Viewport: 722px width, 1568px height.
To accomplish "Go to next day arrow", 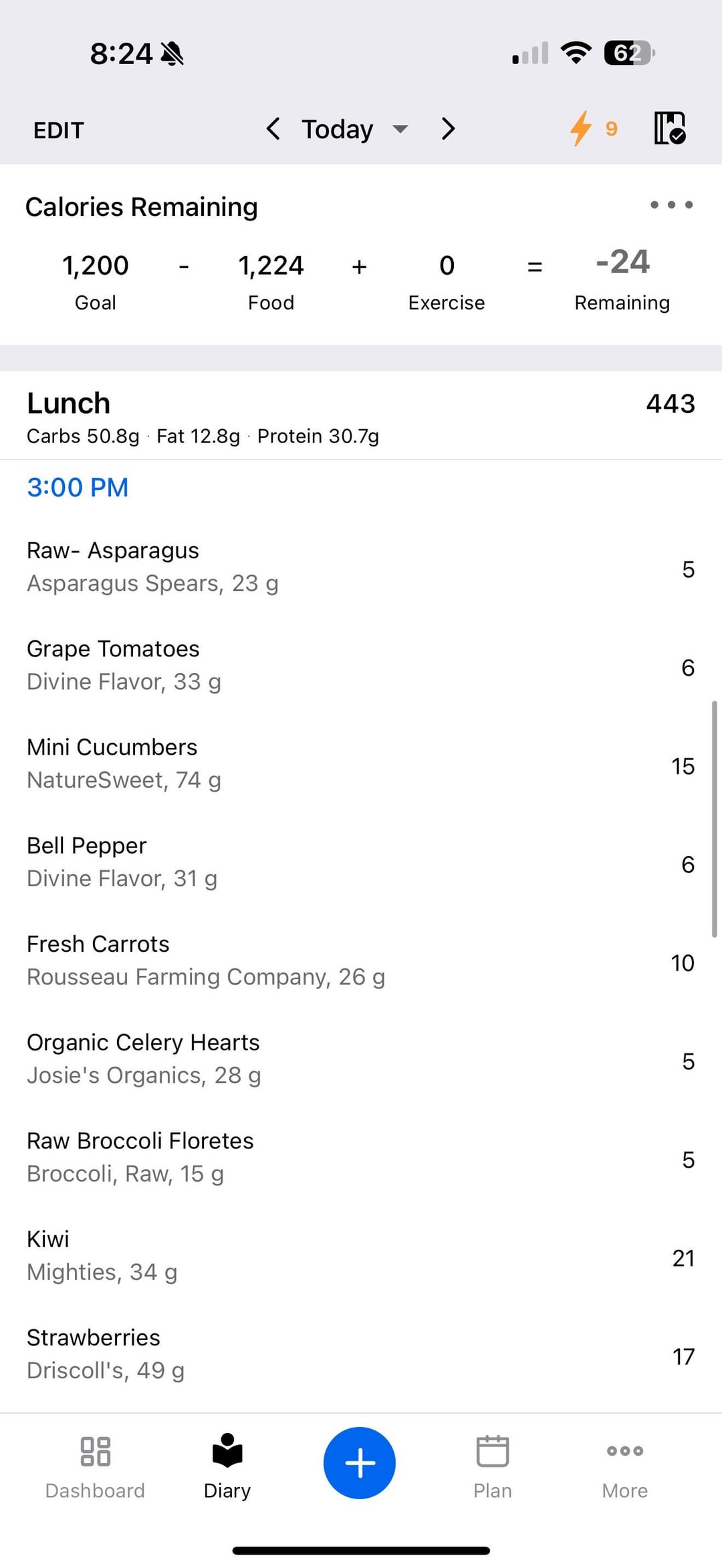I will (448, 128).
